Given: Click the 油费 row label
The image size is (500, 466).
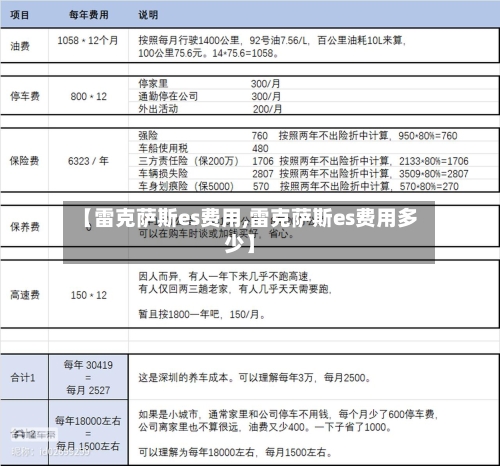Looking at the screenshot, I should (x=20, y=46).
